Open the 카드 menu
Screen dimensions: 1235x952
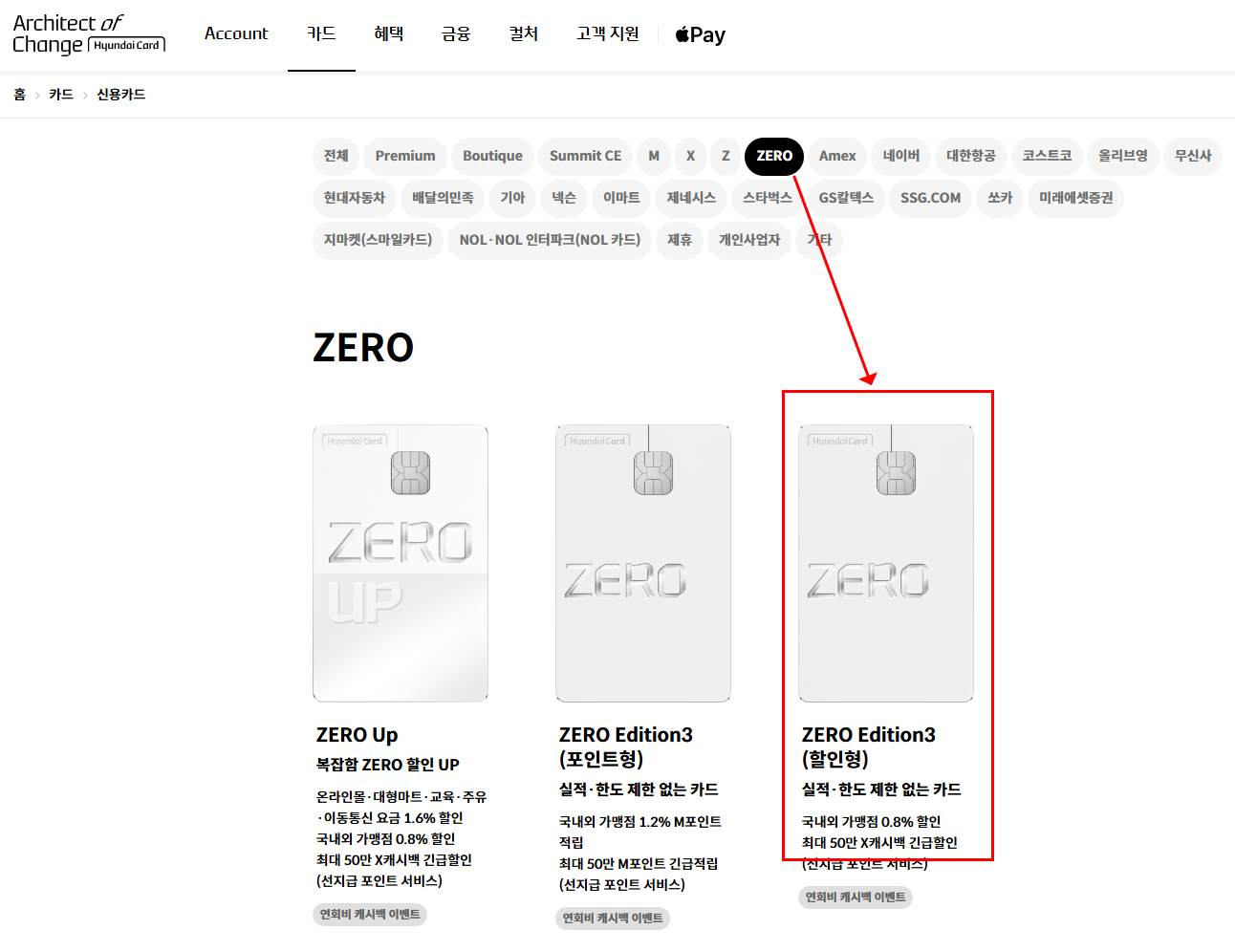pyautogui.click(x=321, y=33)
